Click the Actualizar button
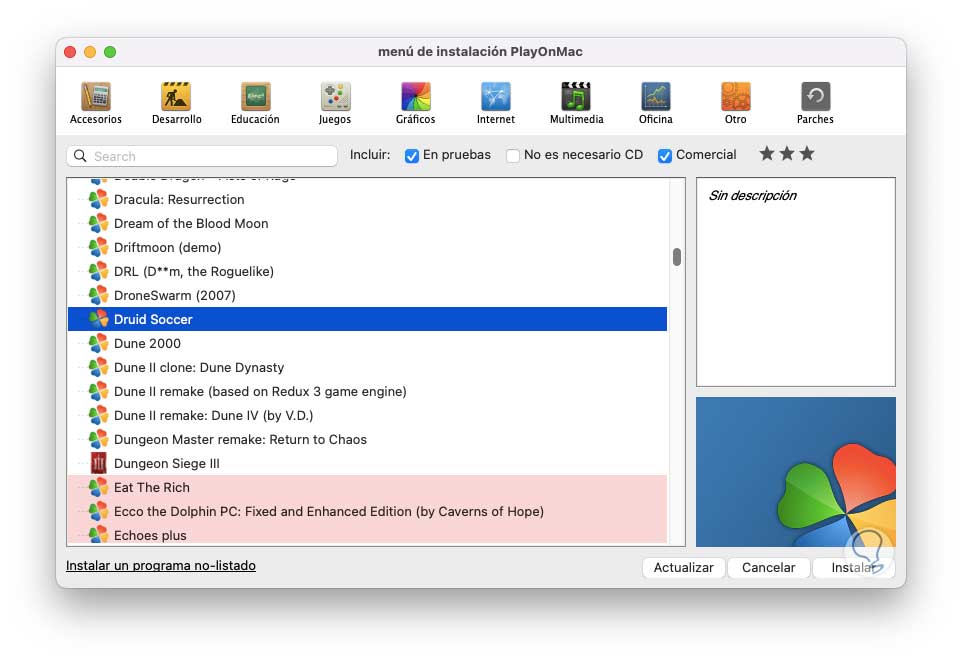 pos(683,568)
